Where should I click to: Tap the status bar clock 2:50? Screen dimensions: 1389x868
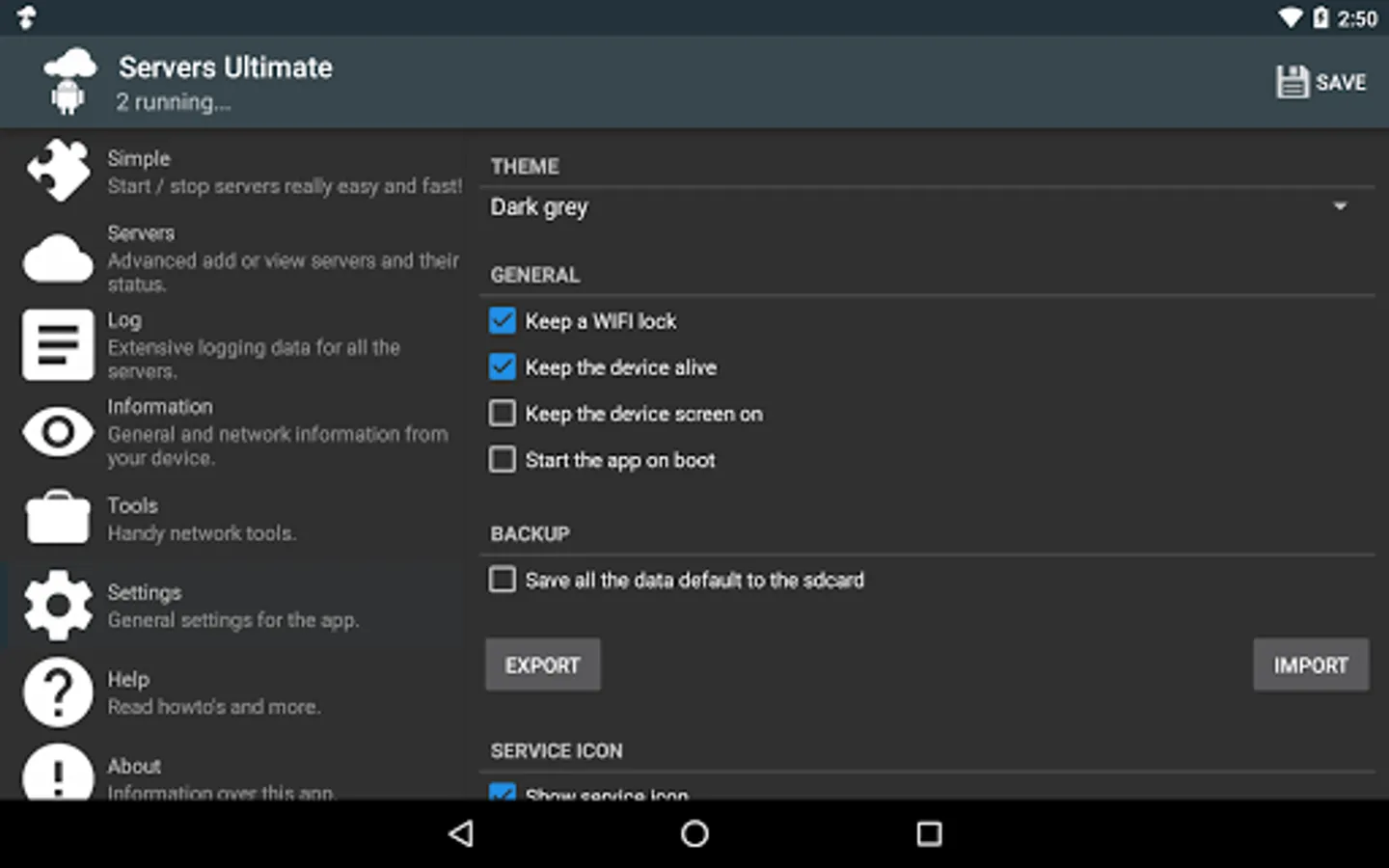tap(1357, 18)
